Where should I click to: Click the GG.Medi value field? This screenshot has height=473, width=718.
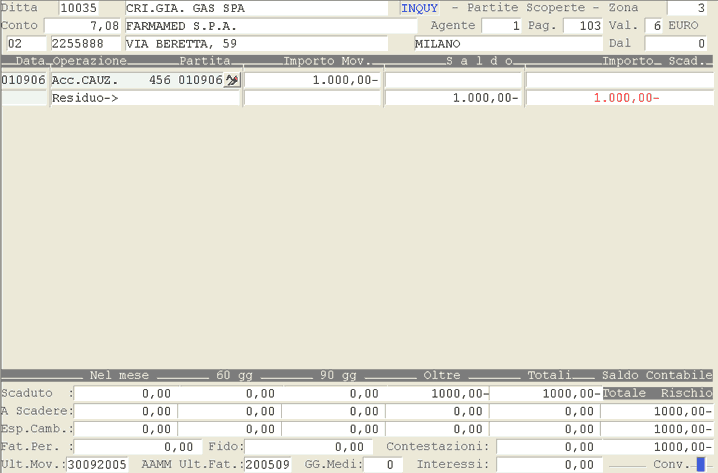pos(381,465)
